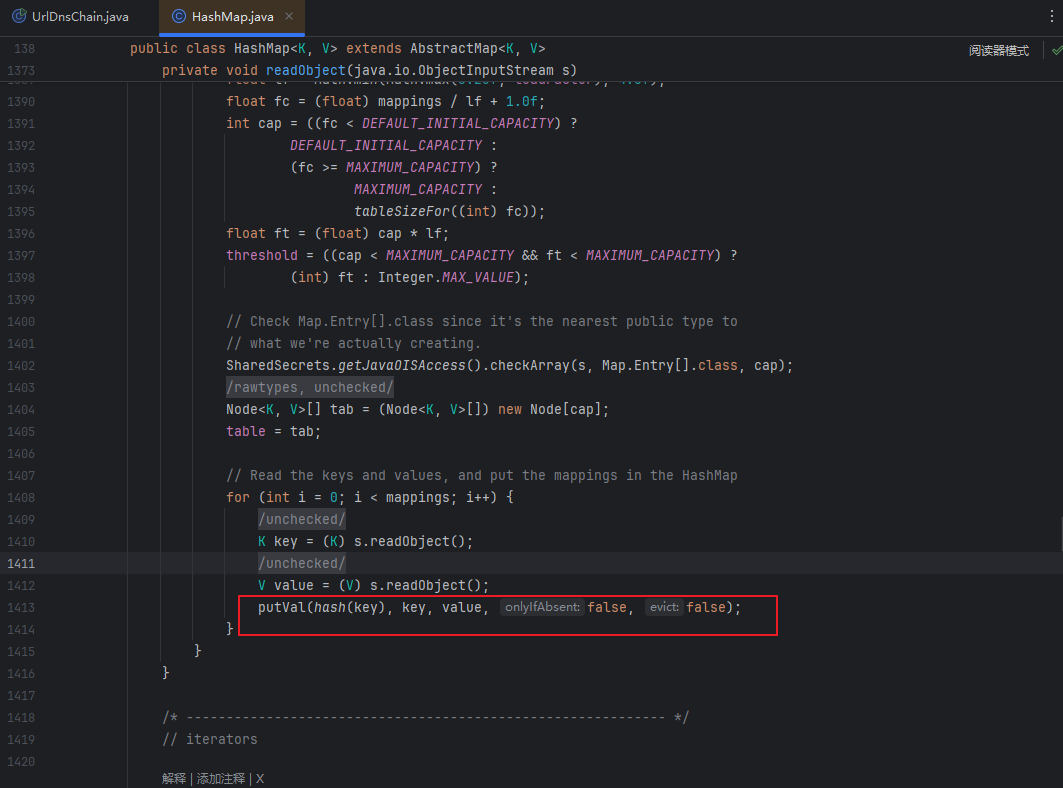Open the editor tabs more-options menu
The height and width of the screenshot is (788, 1063).
(x=1051, y=16)
